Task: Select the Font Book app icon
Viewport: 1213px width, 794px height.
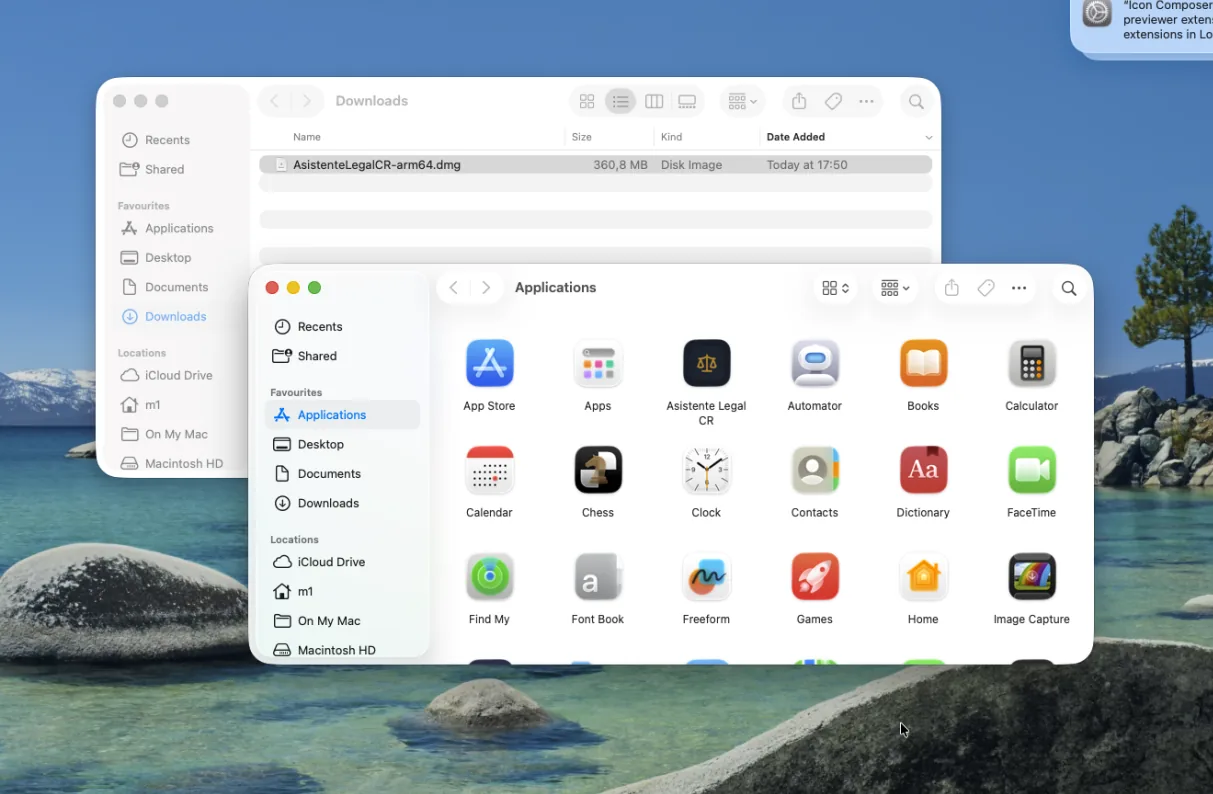Action: (598, 577)
